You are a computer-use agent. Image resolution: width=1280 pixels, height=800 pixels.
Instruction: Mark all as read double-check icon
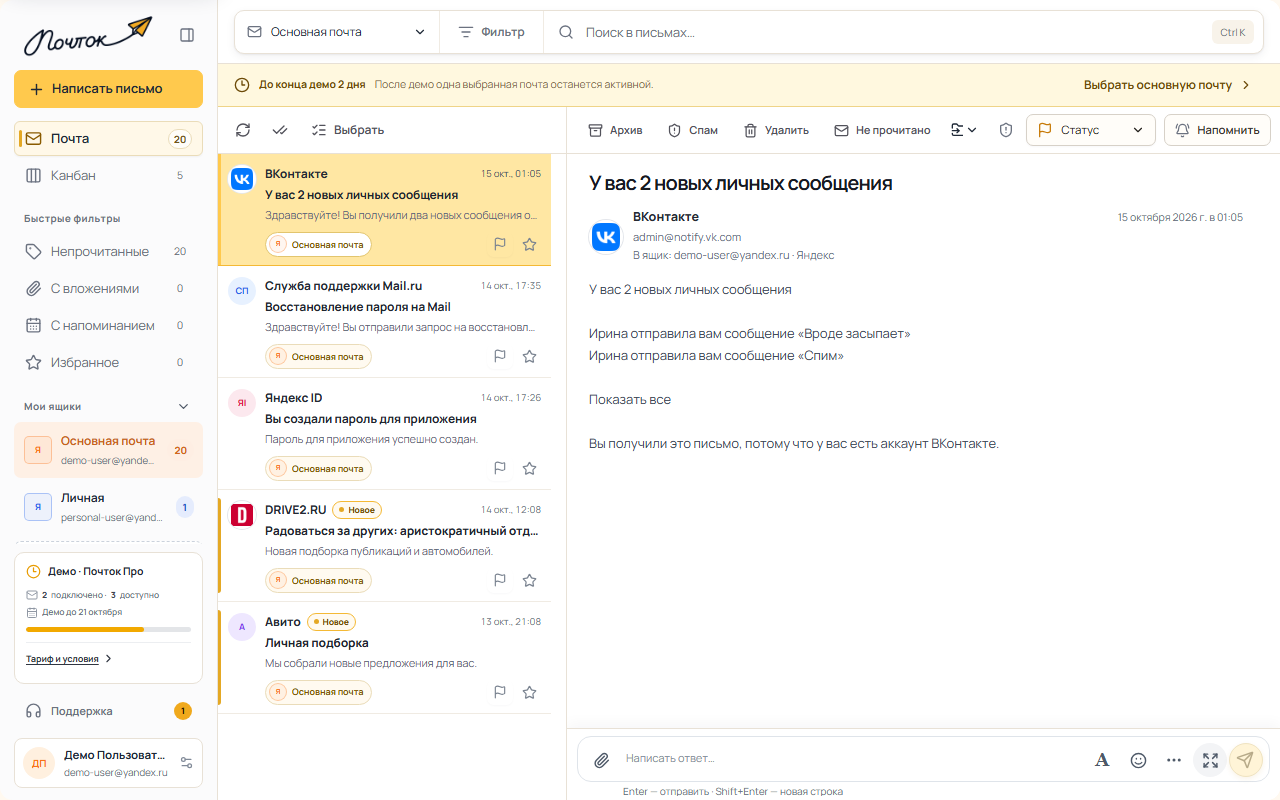point(280,130)
